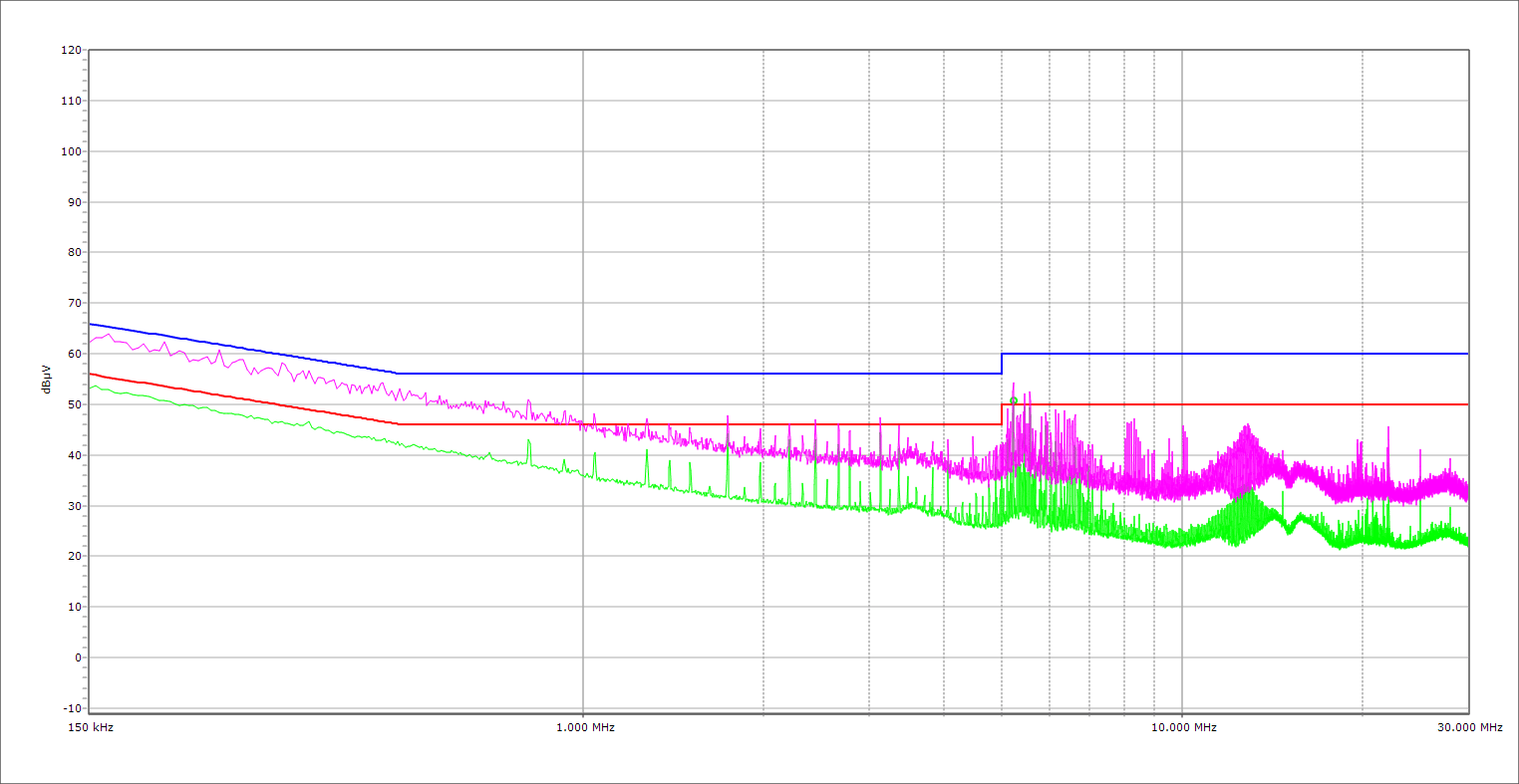Click the -10 label on y-axis
The height and width of the screenshot is (784, 1519).
point(72,708)
